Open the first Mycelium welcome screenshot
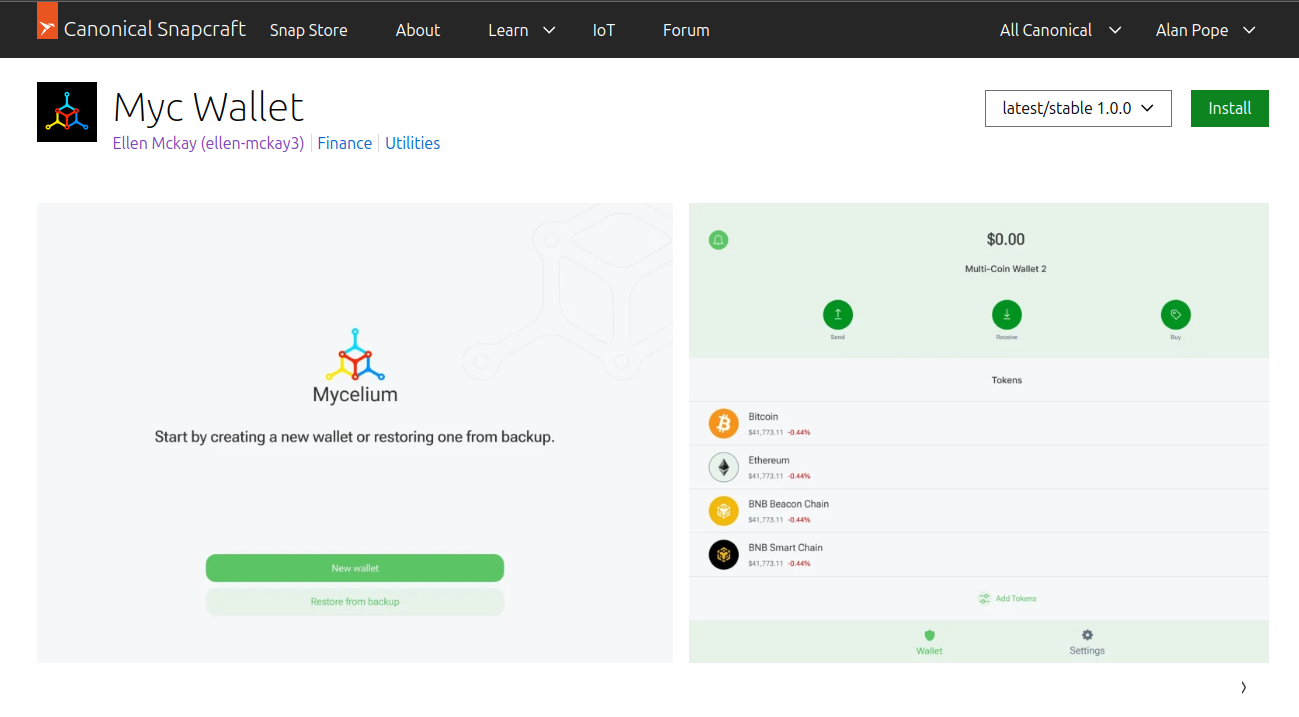The height and width of the screenshot is (717, 1299). click(355, 433)
